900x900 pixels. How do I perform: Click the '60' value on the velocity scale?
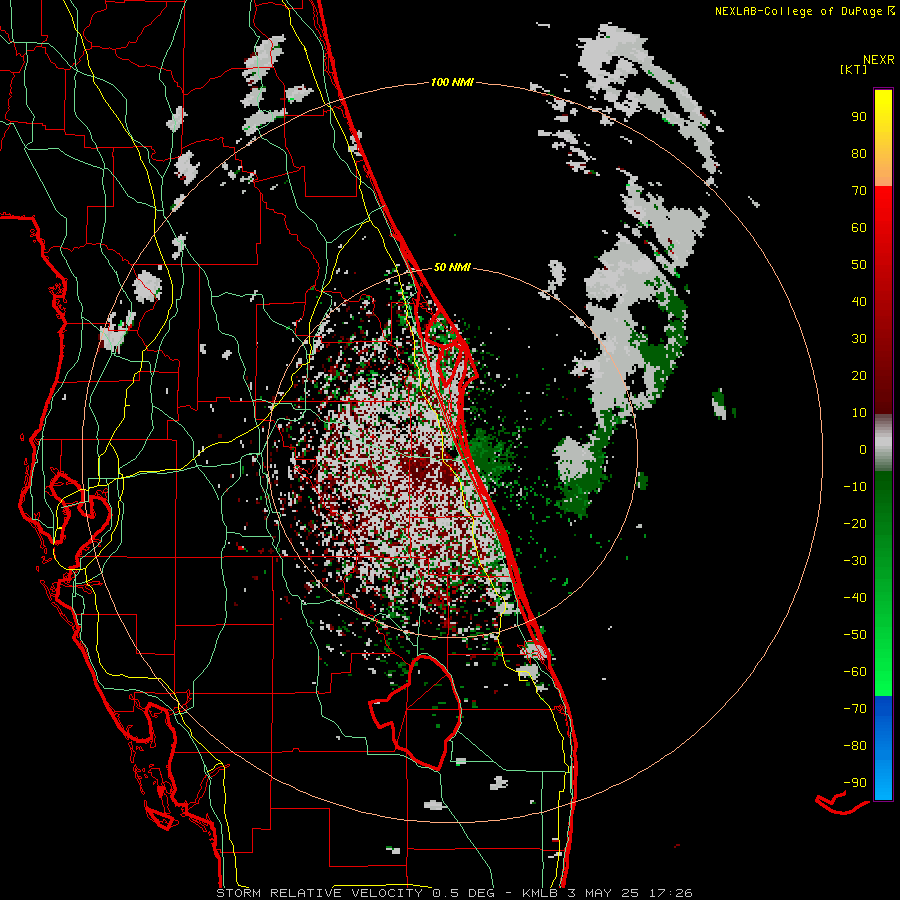pyautogui.click(x=859, y=227)
